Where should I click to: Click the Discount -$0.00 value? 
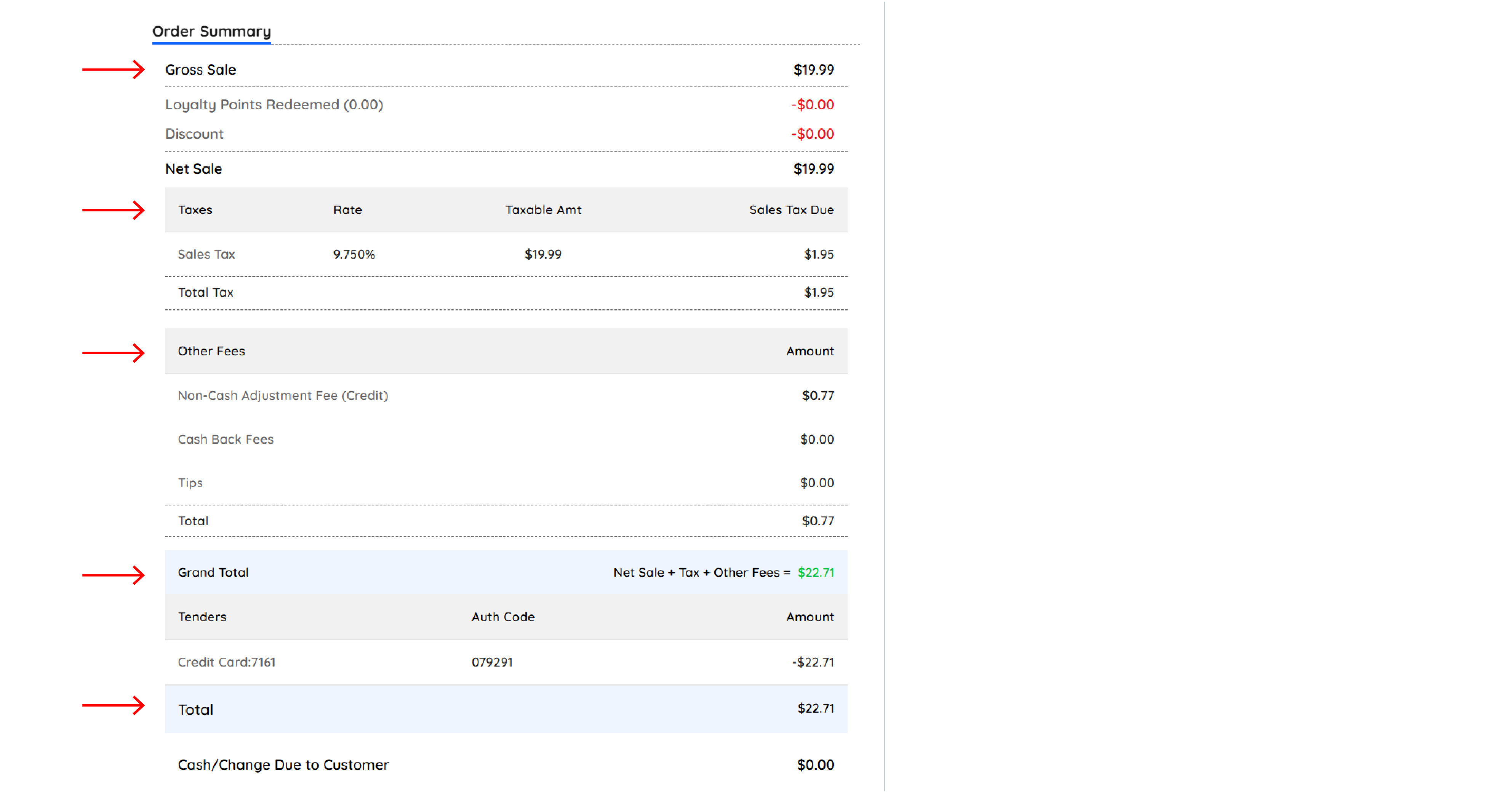coord(812,134)
